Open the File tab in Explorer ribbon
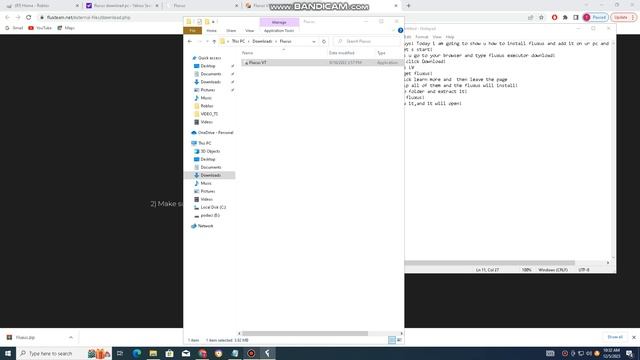The width and height of the screenshot is (640, 360). click(193, 31)
